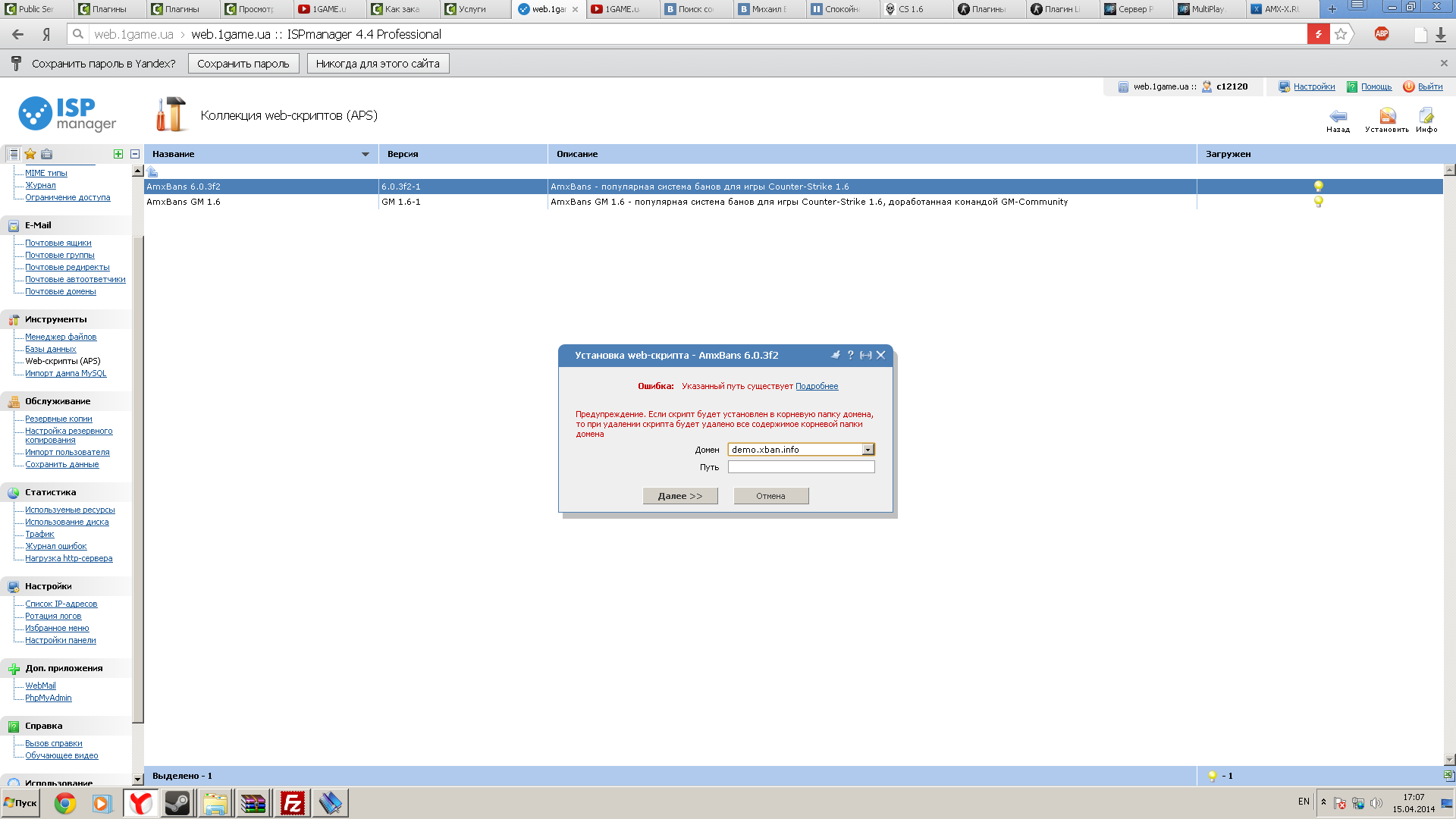Select the AmxBans GM 1.6 row
The width and height of the screenshot is (1456, 819).
[793, 202]
